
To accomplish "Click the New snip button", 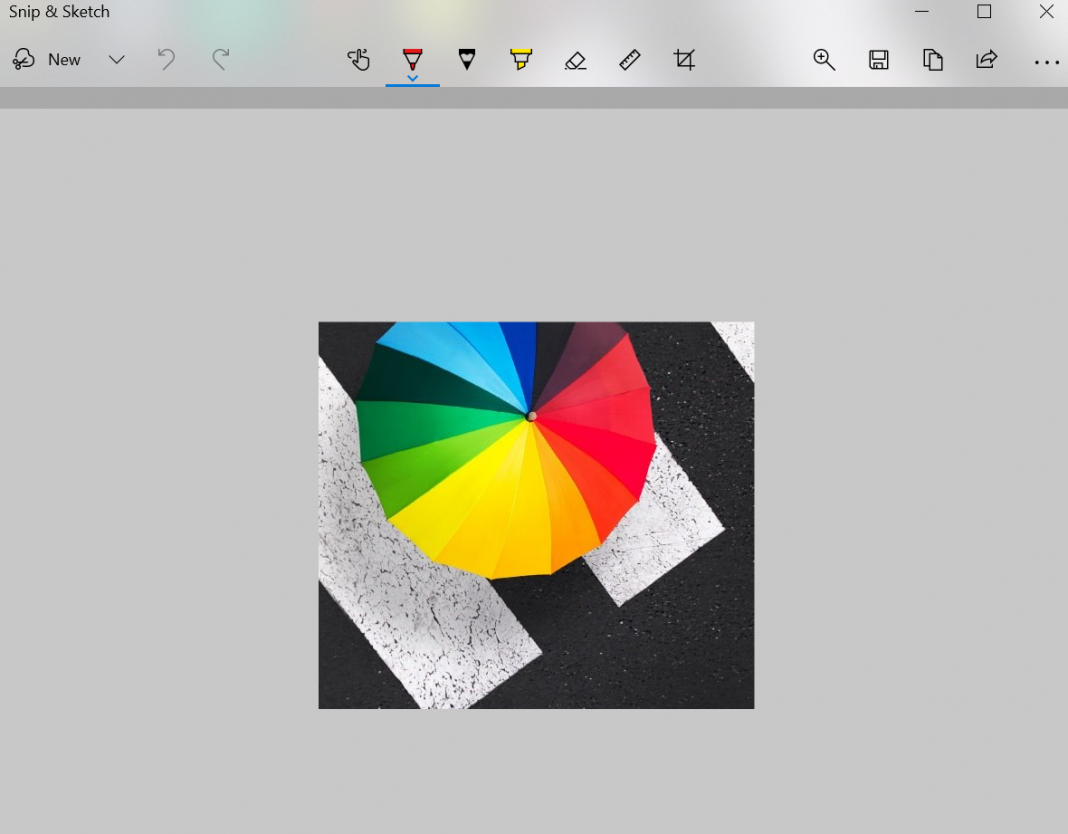I will 47,60.
